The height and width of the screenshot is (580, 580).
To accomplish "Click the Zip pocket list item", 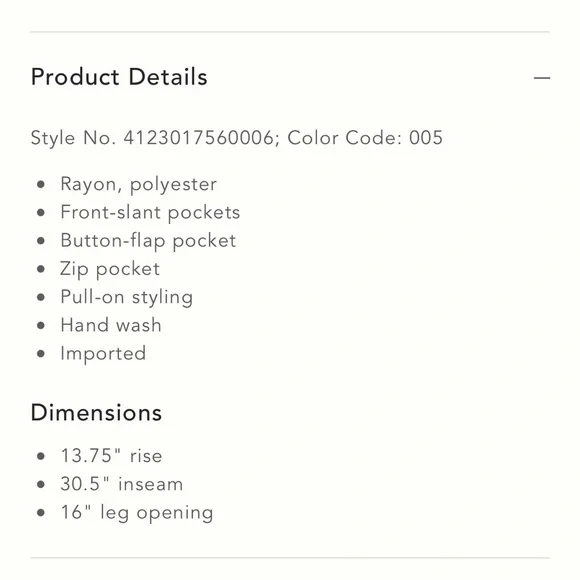I will [x=110, y=269].
